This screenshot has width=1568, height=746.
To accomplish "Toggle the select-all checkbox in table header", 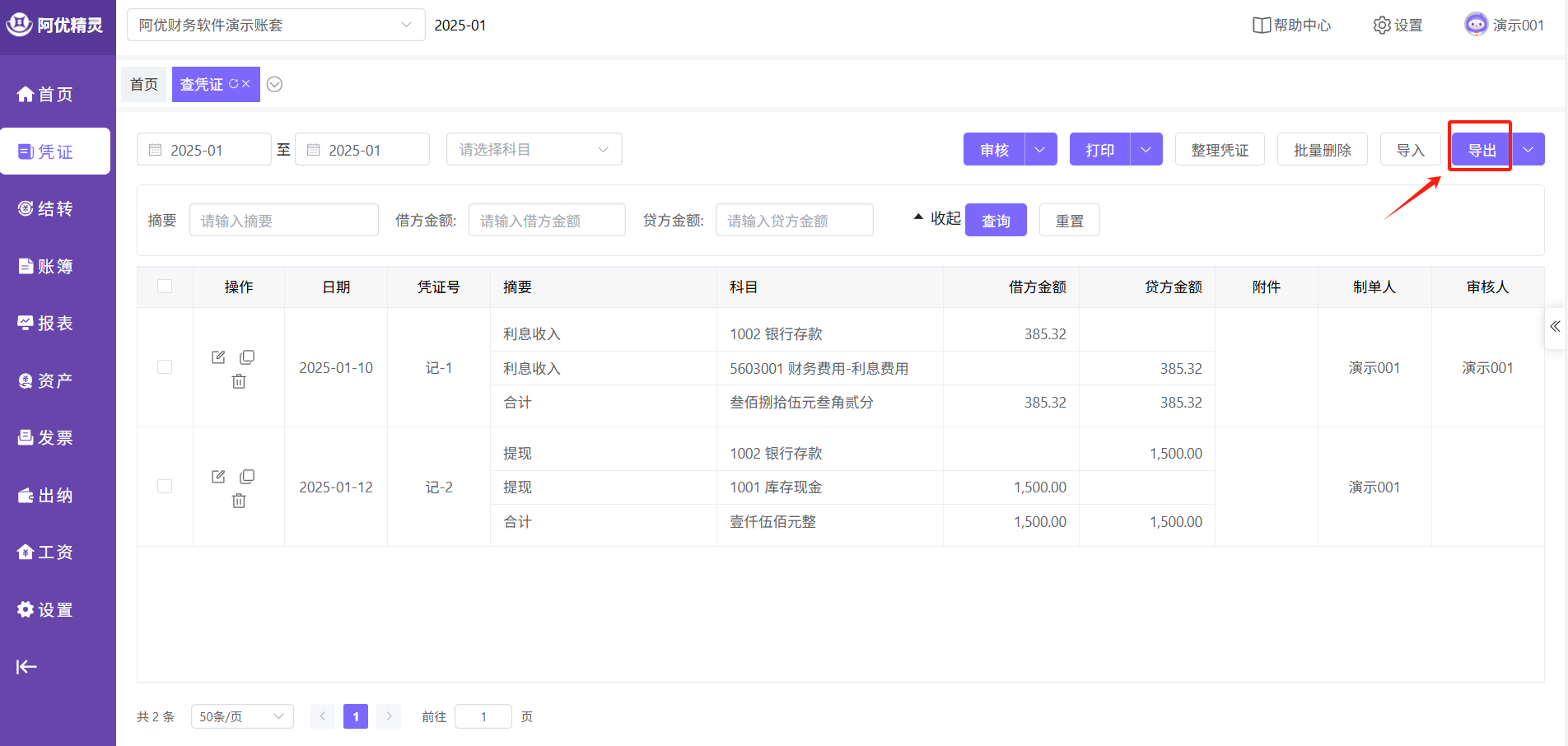I will (x=165, y=287).
